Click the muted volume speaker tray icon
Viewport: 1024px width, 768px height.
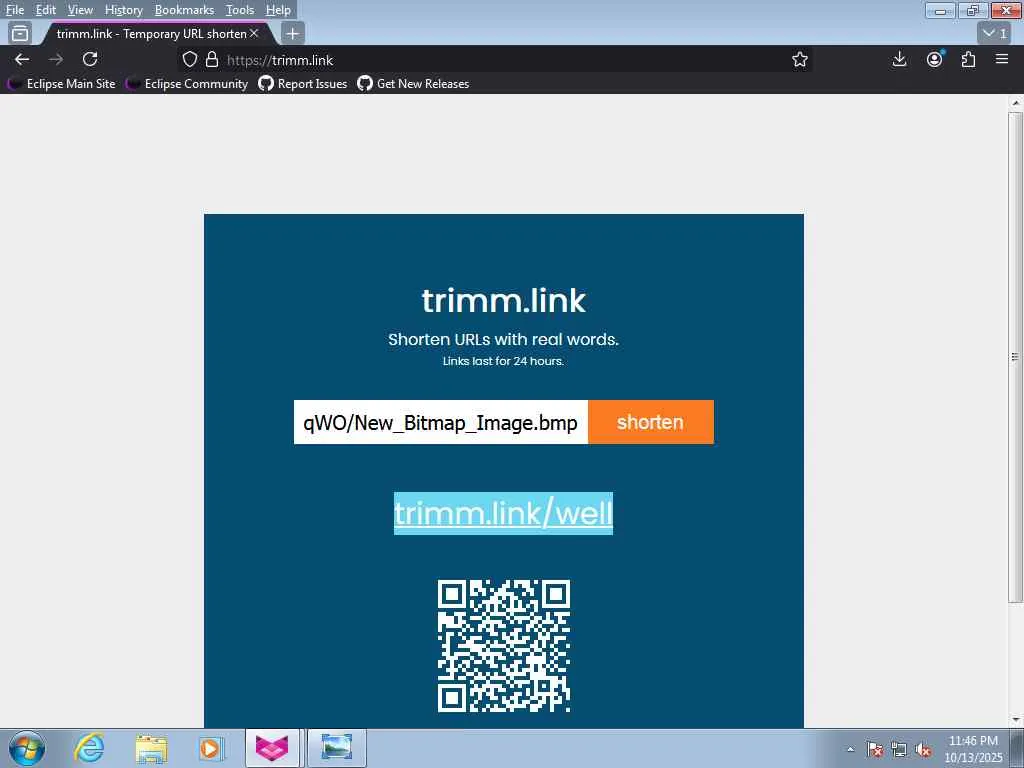click(x=923, y=750)
